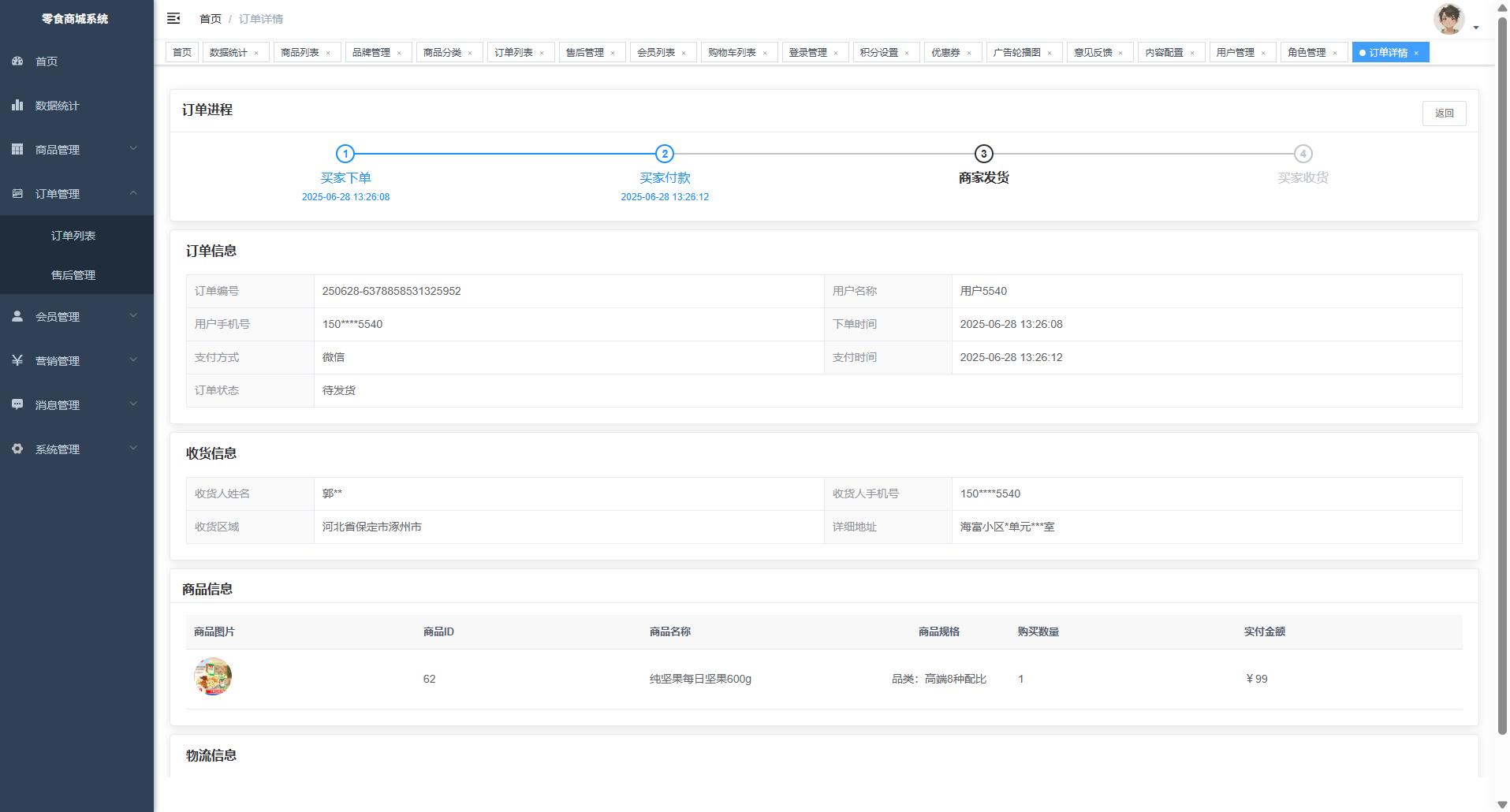The image size is (1510, 812).
Task: Close the 订单详情 tab
Action: click(1416, 53)
